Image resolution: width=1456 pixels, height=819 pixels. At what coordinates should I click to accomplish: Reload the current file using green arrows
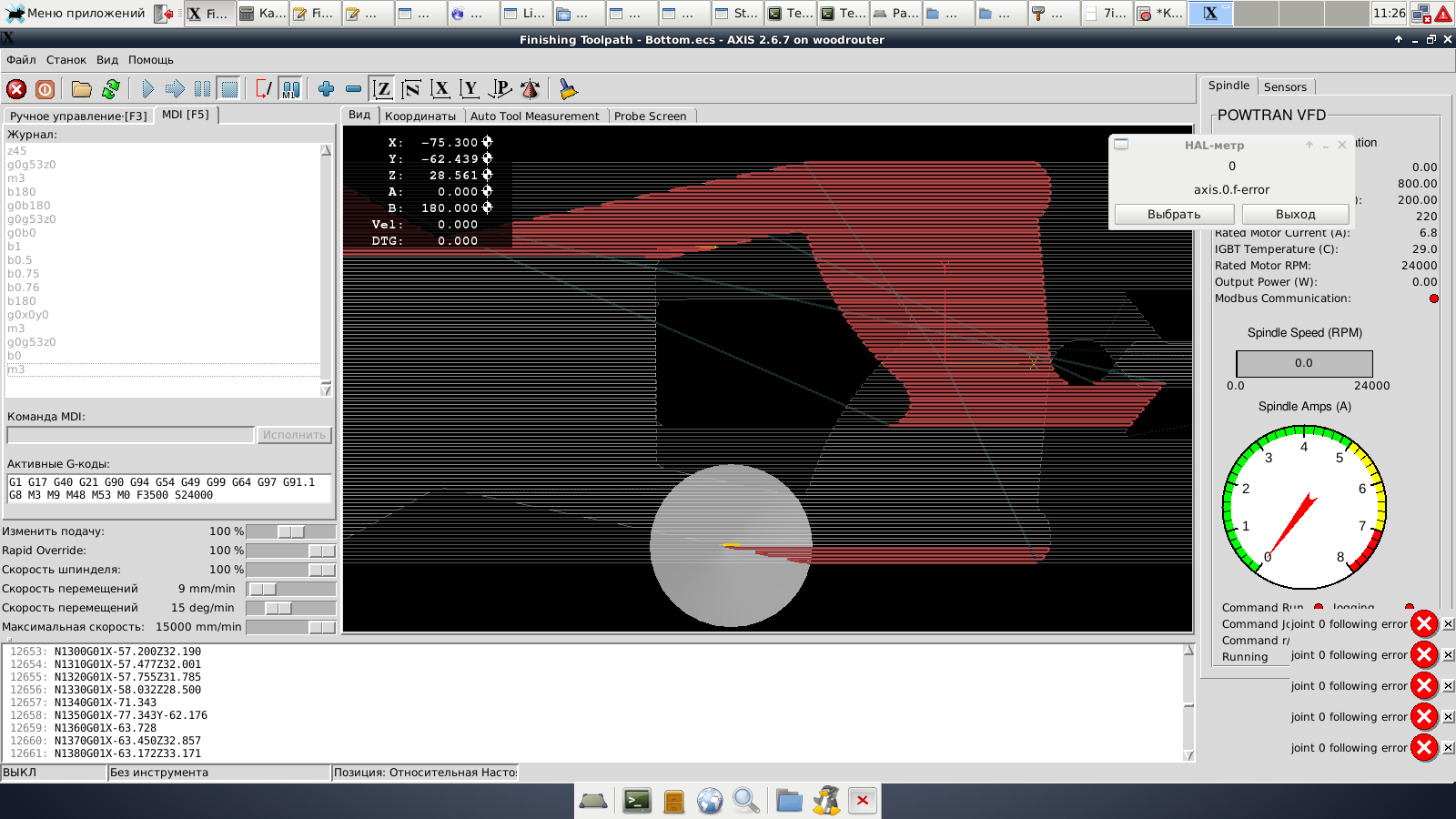pyautogui.click(x=111, y=89)
